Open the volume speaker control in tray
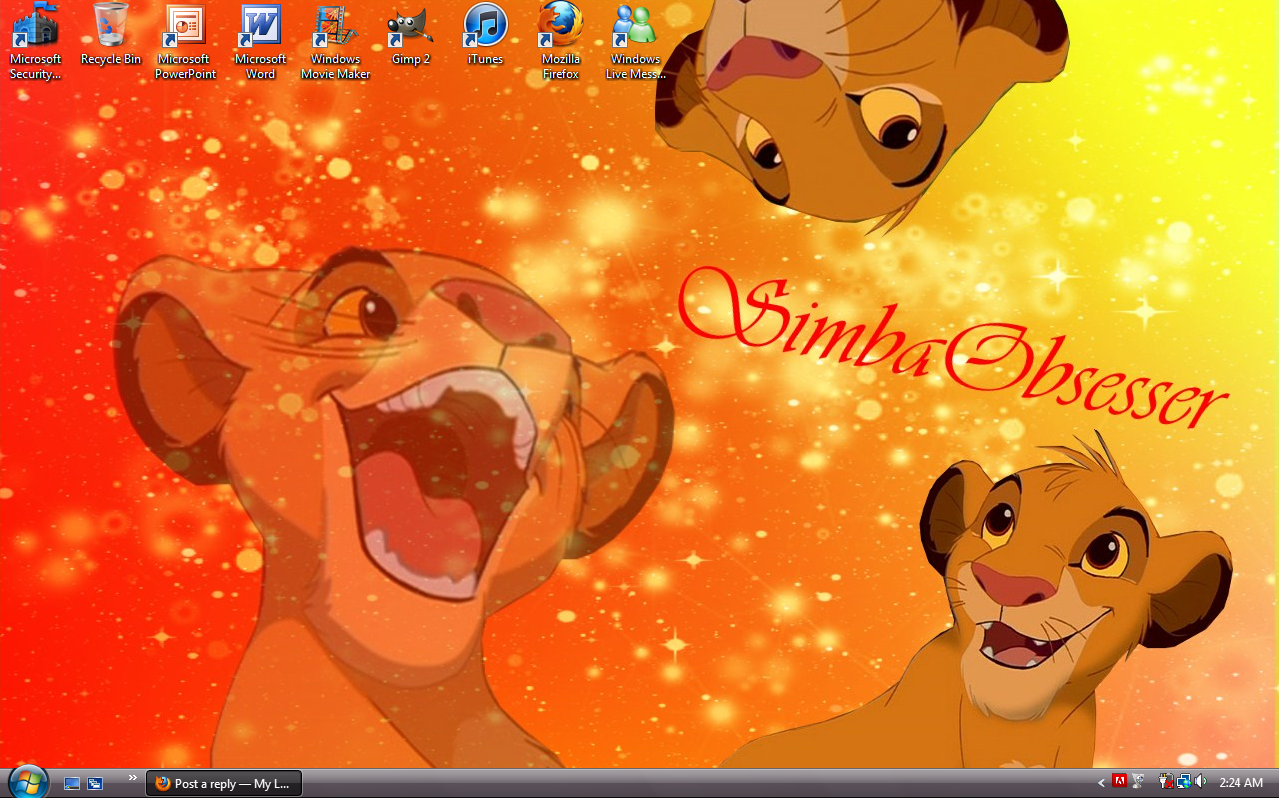Viewport: 1280px width, 800px height. pos(1200,781)
